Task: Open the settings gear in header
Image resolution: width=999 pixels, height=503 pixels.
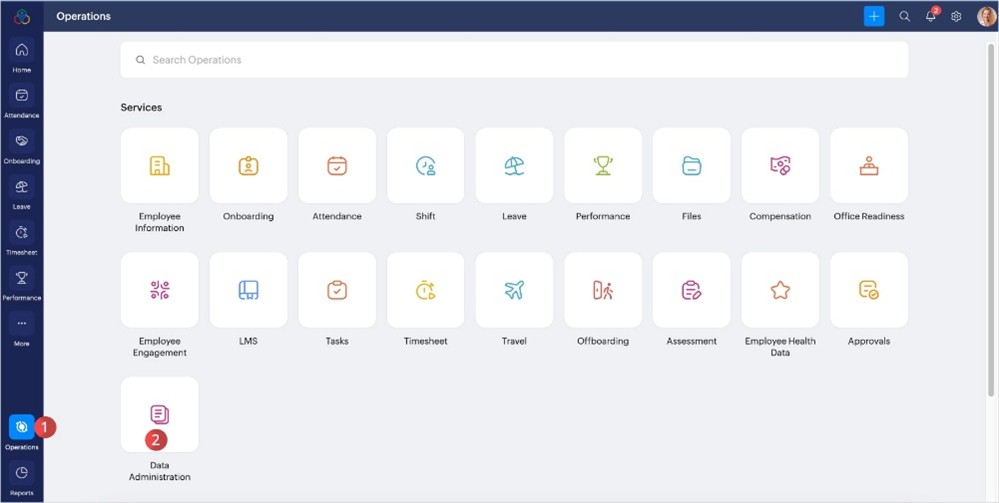Action: coord(956,17)
